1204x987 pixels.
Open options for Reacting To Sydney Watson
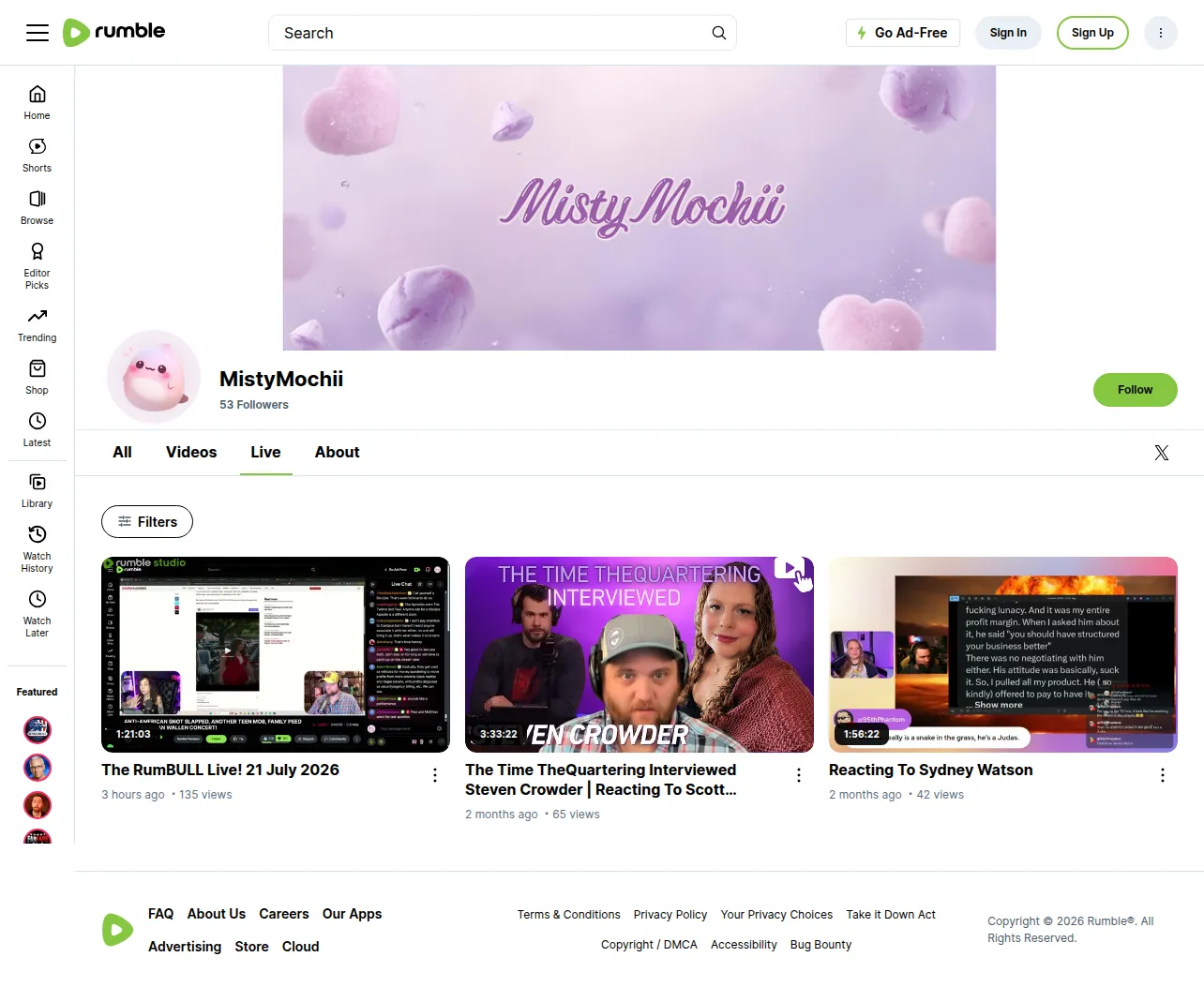tap(1163, 775)
